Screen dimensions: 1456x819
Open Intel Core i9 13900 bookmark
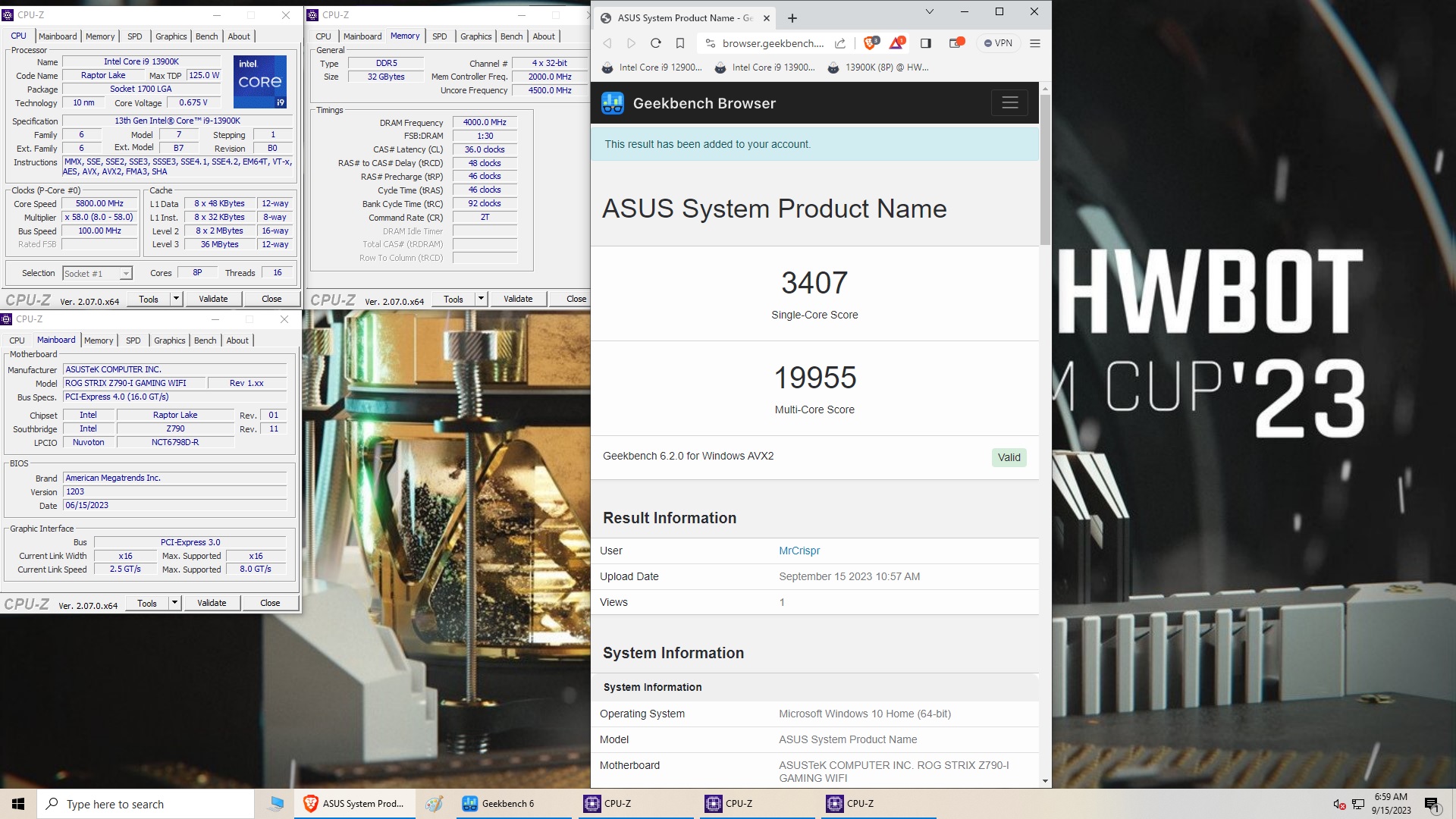[x=765, y=67]
